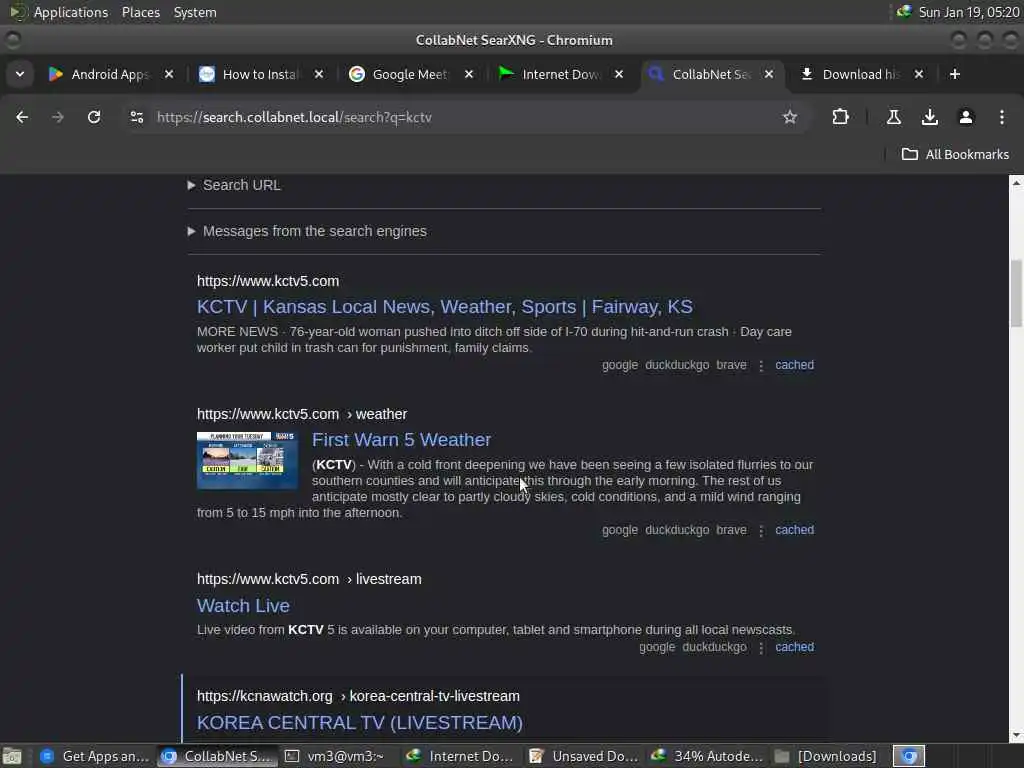Open Chrome Labs flask icon
1024x768 pixels.
893,117
